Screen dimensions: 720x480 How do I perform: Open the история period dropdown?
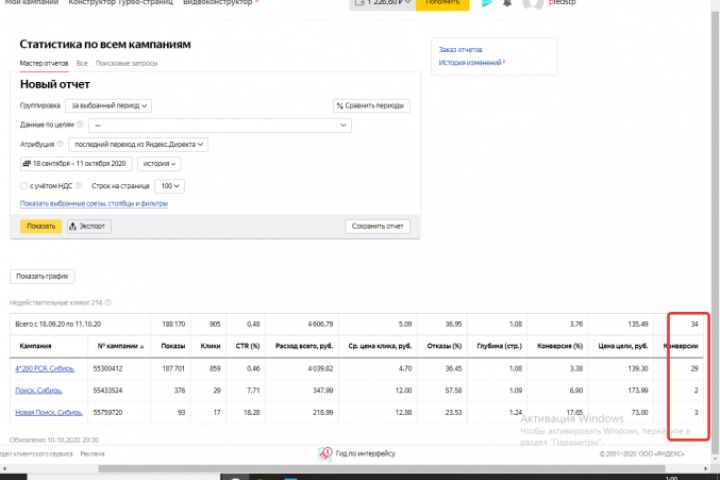coord(159,164)
